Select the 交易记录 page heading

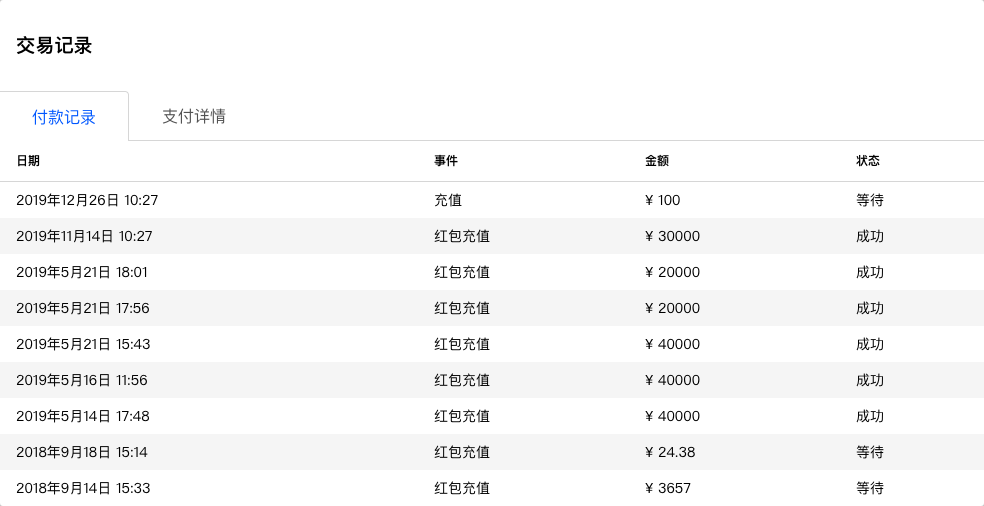pyautogui.click(x=54, y=46)
